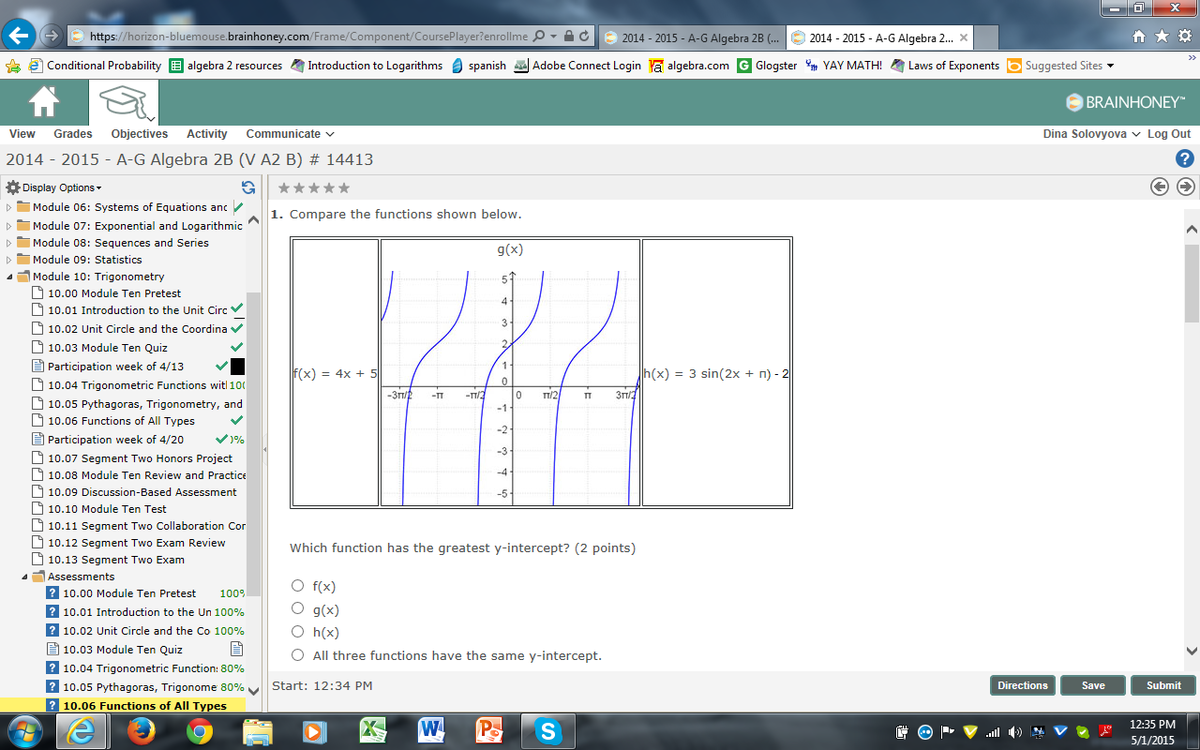Image resolution: width=1200 pixels, height=750 pixels.
Task: Click Log Out link
Action: 1169,133
